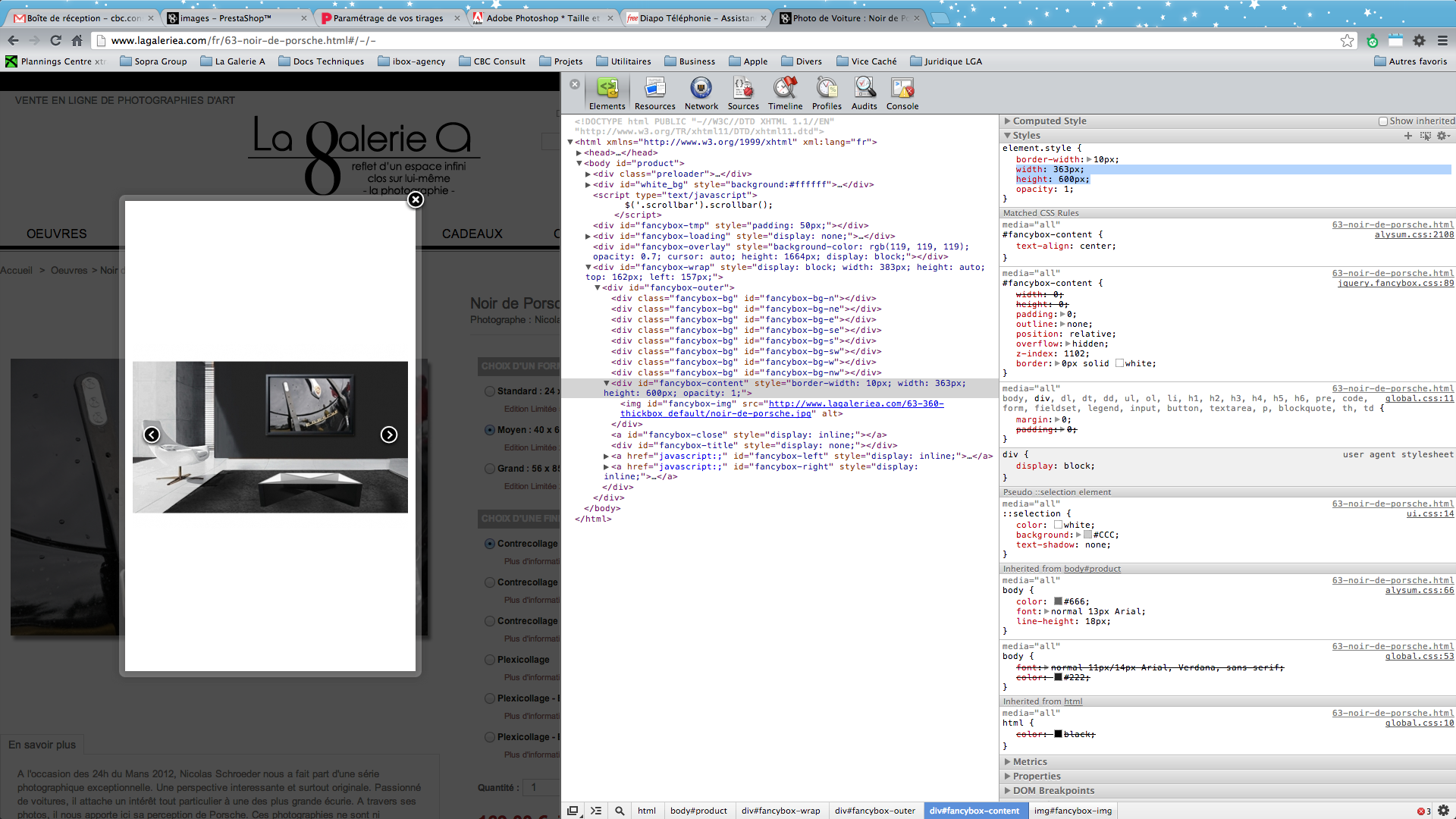Select the Plexicollage finish radio option
This screenshot has height=819, width=1456.
pos(490,660)
